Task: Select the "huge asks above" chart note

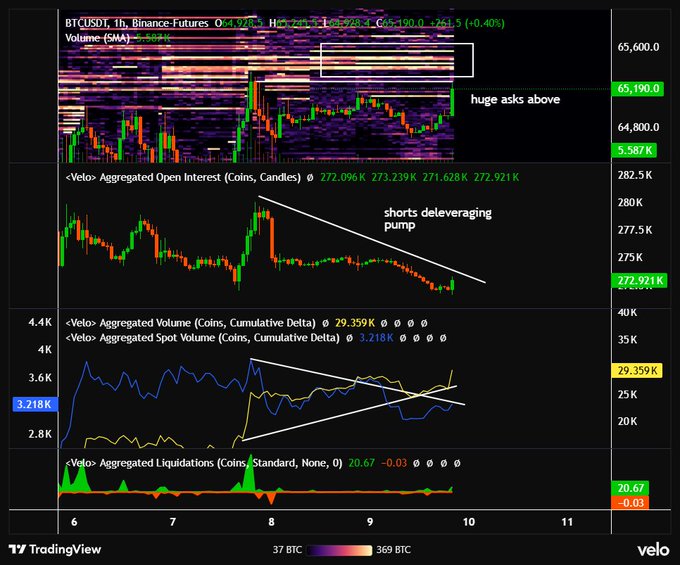Action: coord(515,100)
